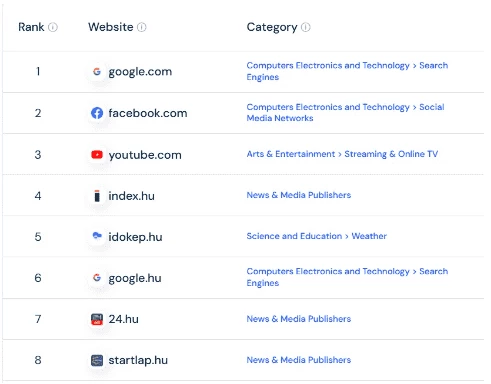Click the index.hu favicon
Viewport: 491px width, 384px height.
(97, 196)
